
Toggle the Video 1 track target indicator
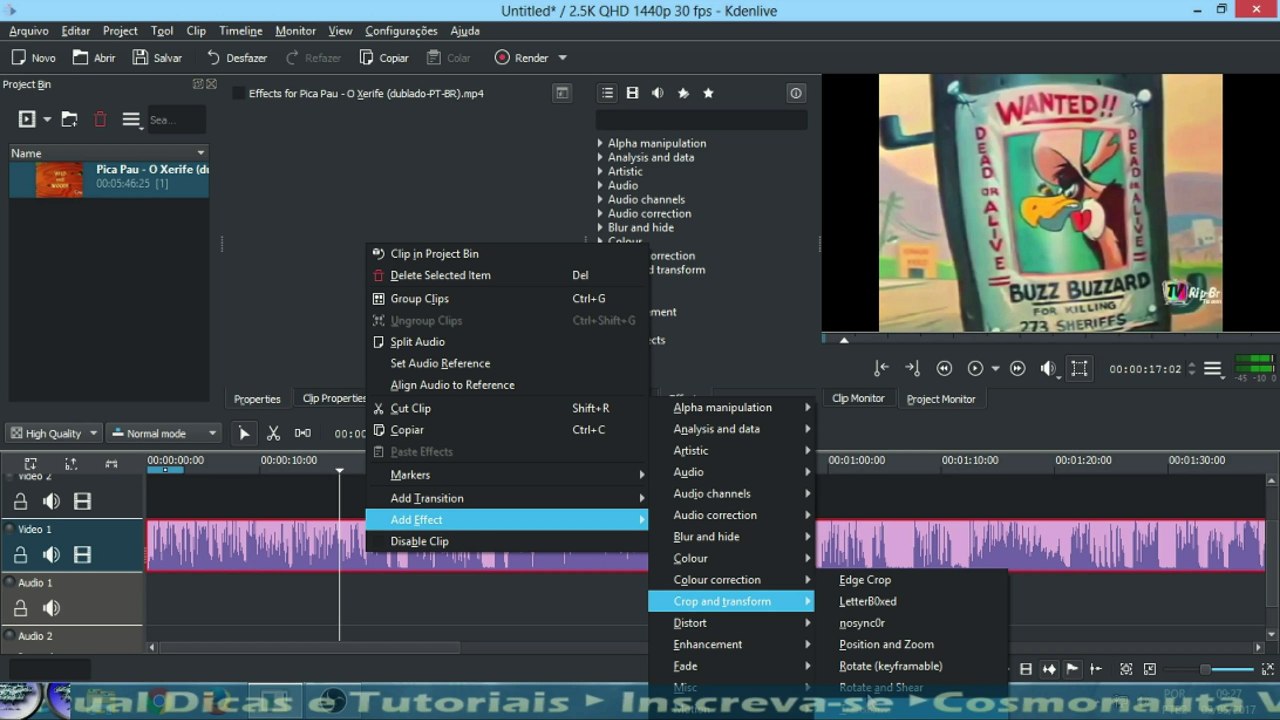[x=10, y=529]
